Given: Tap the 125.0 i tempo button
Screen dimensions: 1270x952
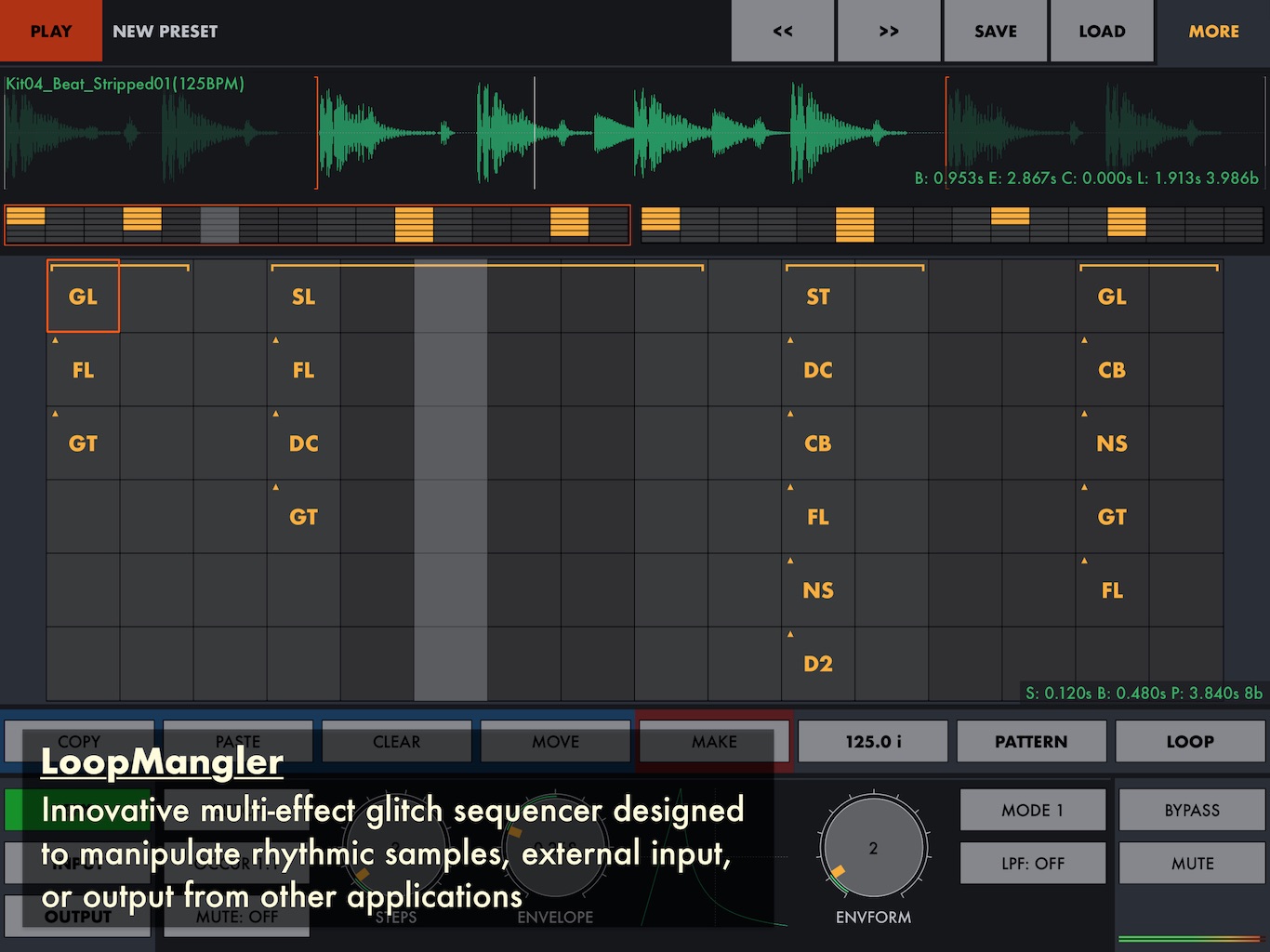Looking at the screenshot, I should coord(873,741).
